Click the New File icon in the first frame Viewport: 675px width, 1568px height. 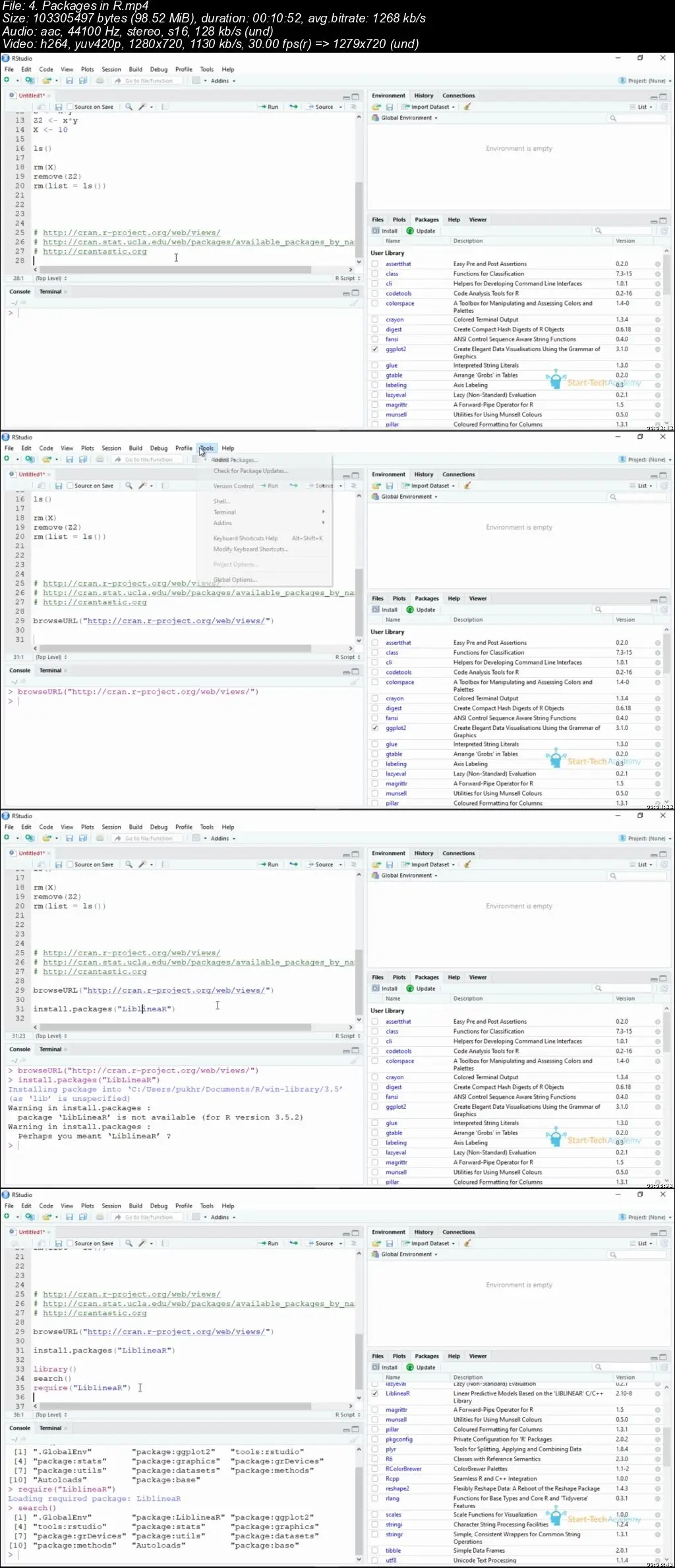[7, 80]
